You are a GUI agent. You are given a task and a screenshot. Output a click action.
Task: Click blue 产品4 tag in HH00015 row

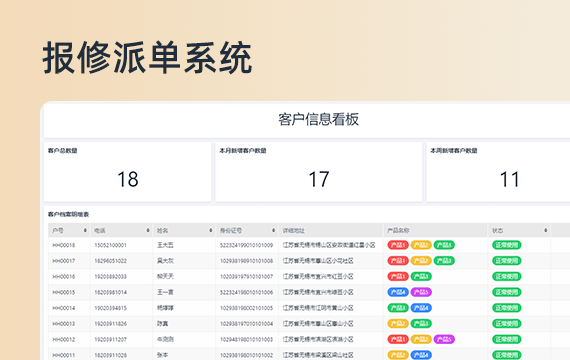click(398, 292)
